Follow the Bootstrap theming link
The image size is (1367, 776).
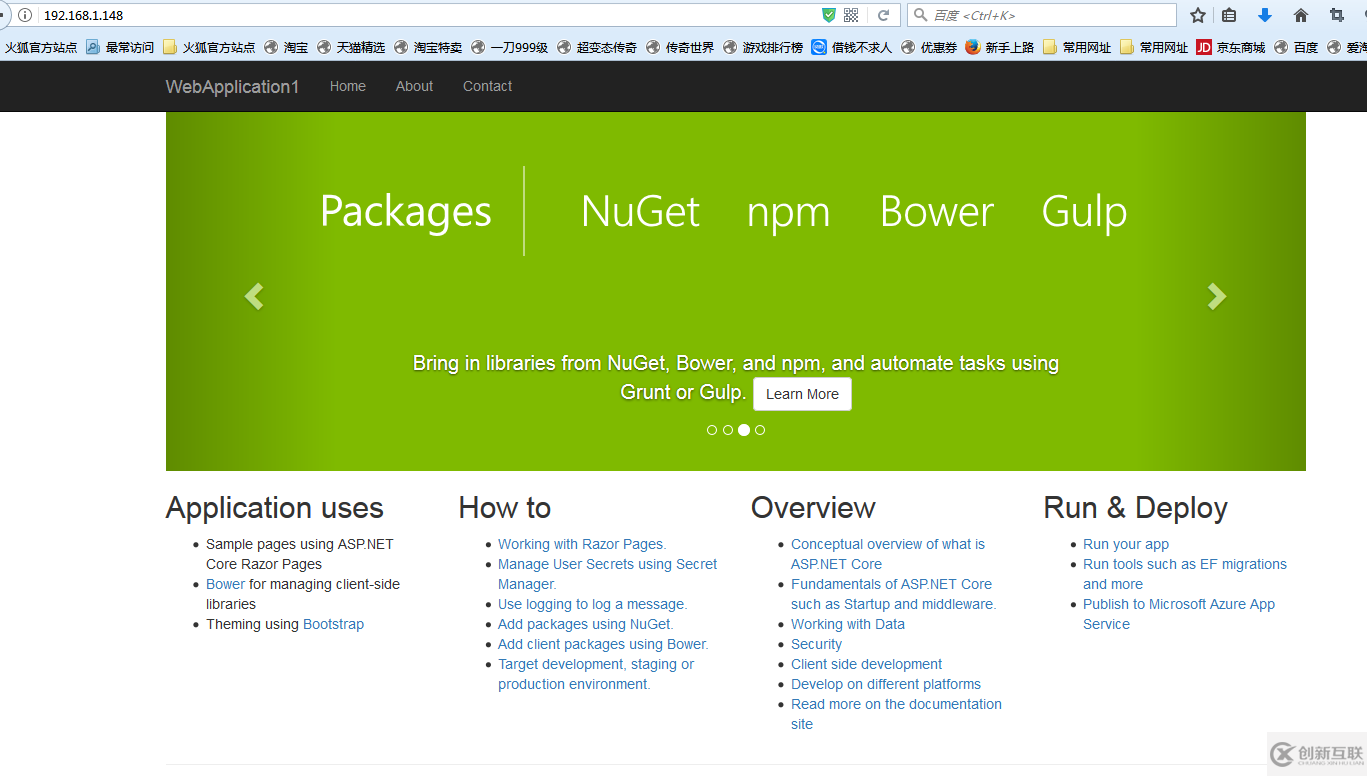[x=333, y=623]
